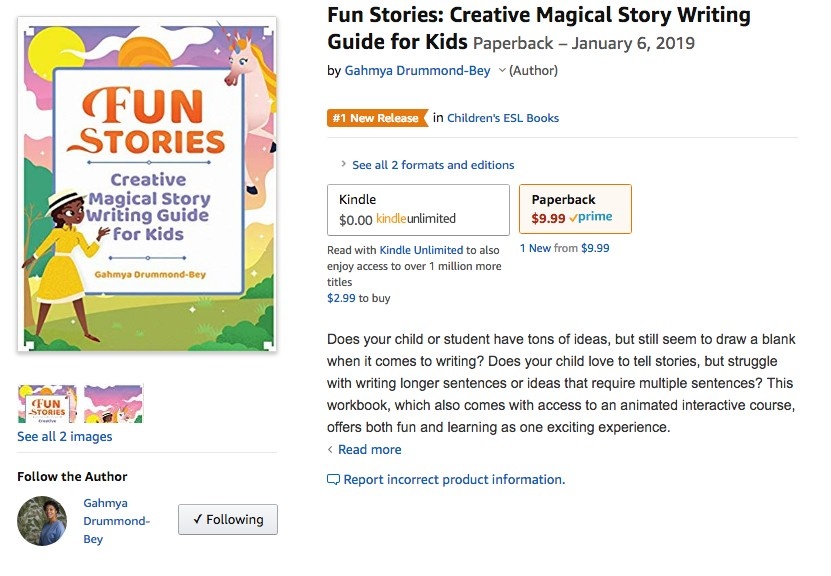
Task: Click the large Fun Stories book cover
Action: [x=147, y=183]
